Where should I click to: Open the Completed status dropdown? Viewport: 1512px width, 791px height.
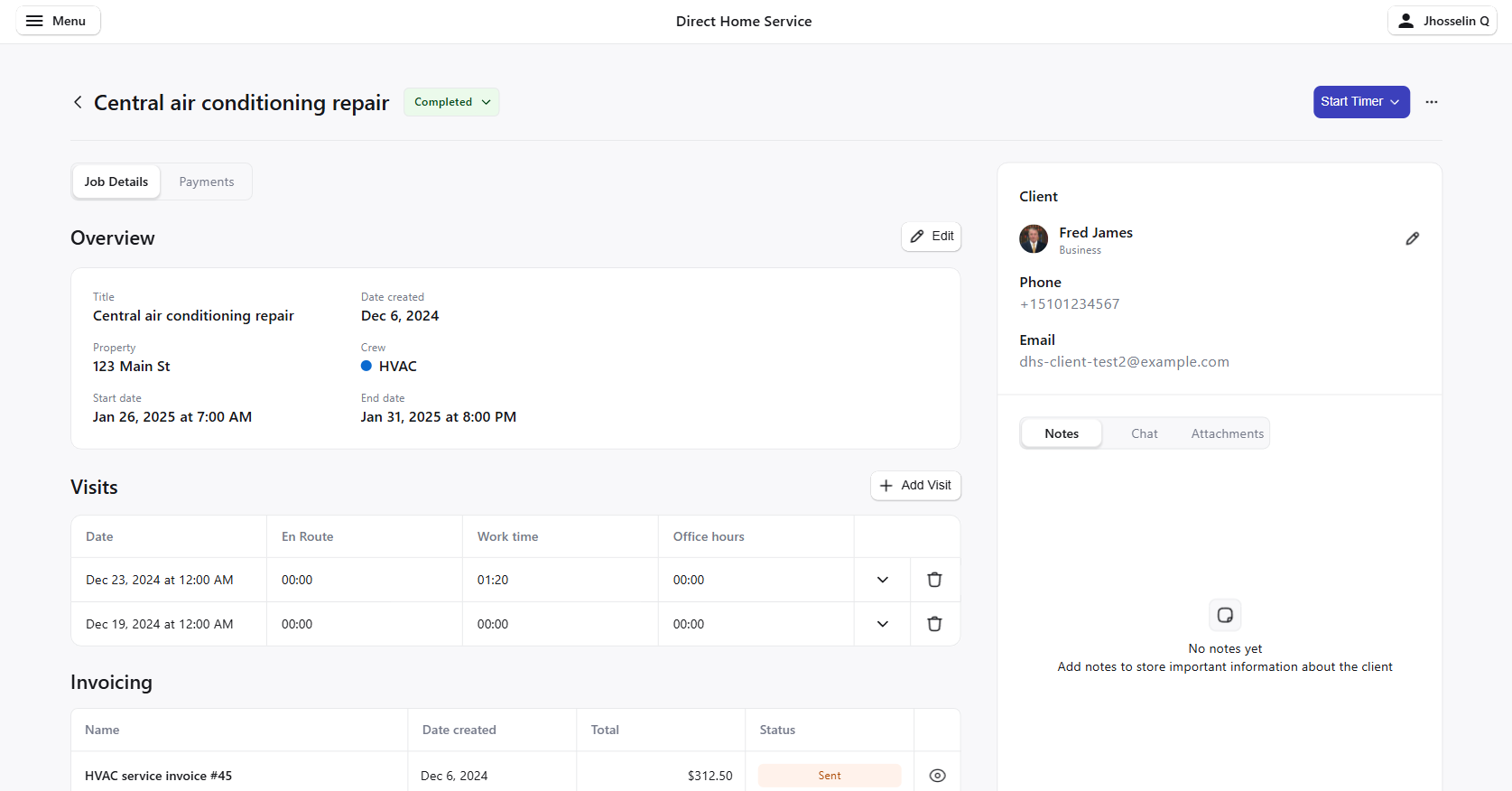coord(451,102)
